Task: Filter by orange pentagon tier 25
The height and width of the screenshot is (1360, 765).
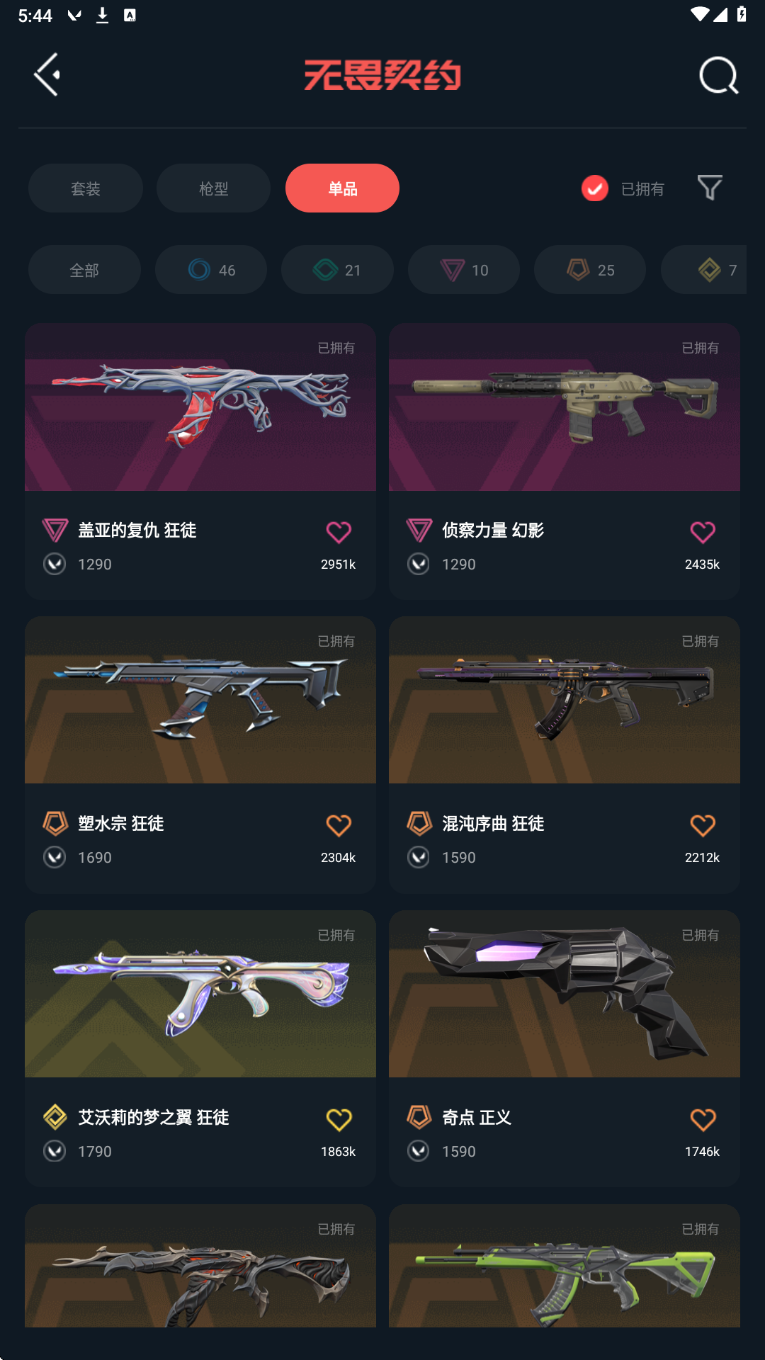Action: pyautogui.click(x=590, y=270)
